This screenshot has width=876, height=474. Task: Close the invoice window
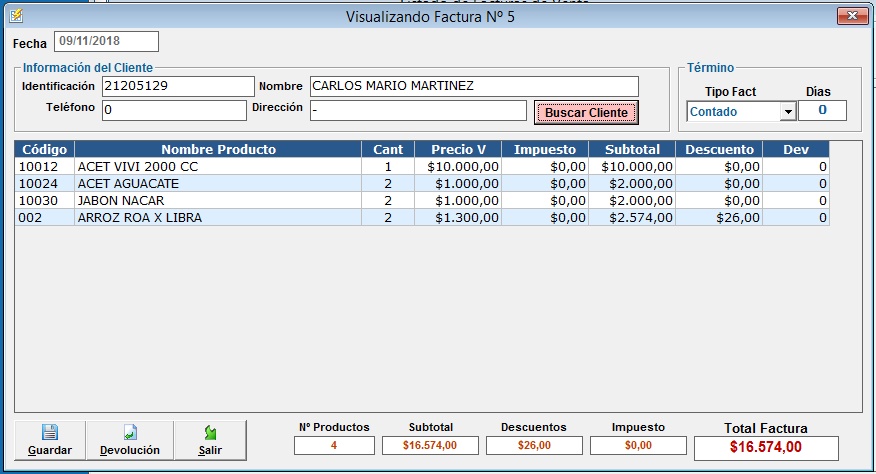850,15
